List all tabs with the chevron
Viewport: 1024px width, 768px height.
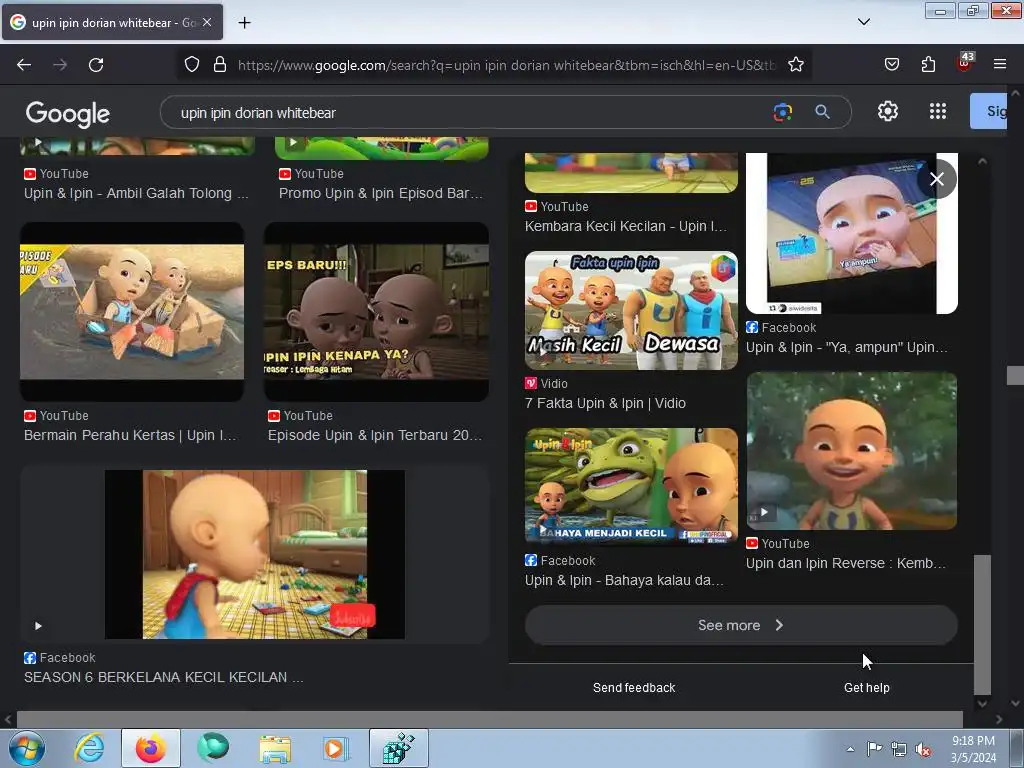[x=863, y=22]
